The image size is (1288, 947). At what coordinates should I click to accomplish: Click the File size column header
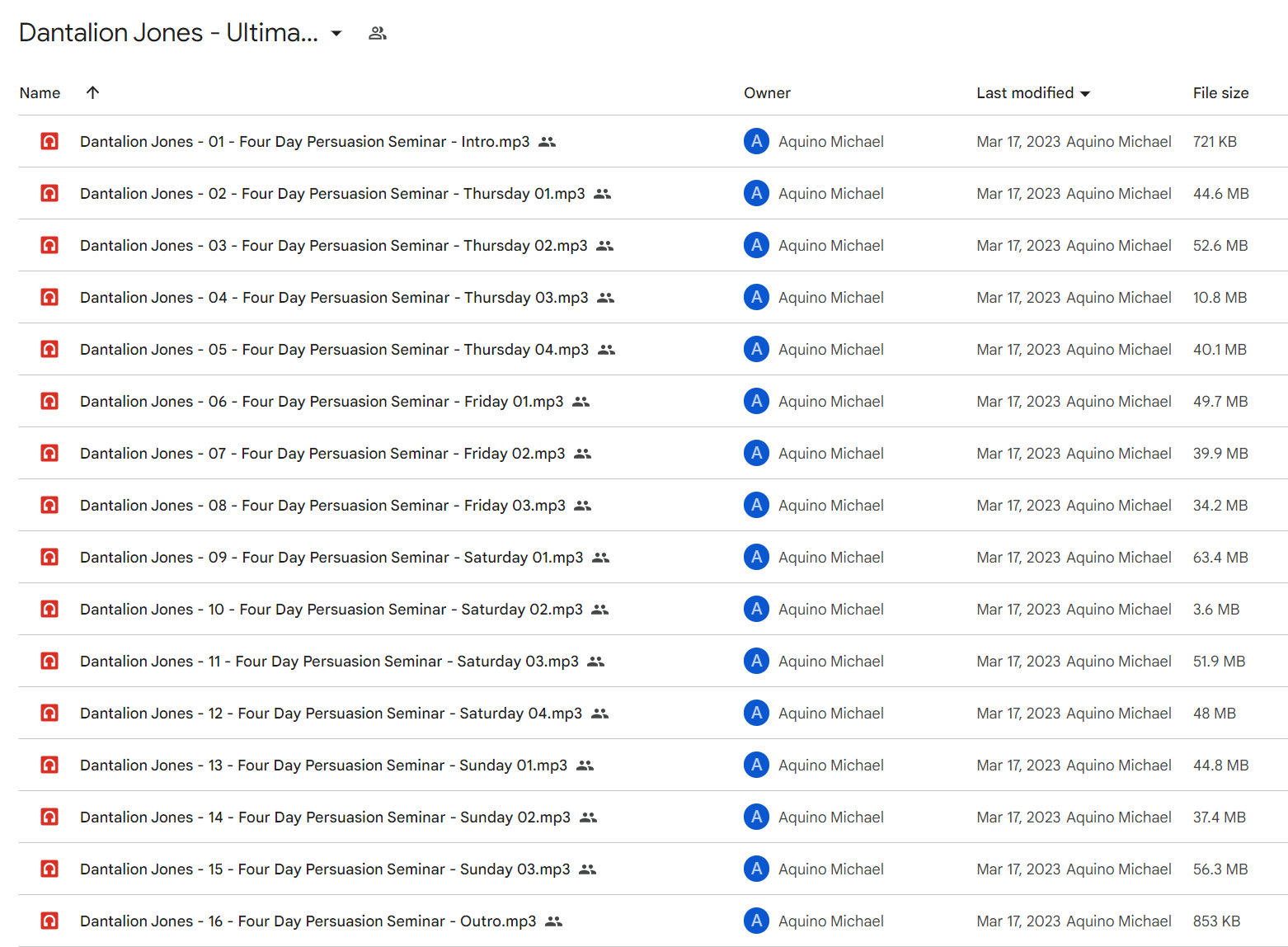coord(1220,93)
